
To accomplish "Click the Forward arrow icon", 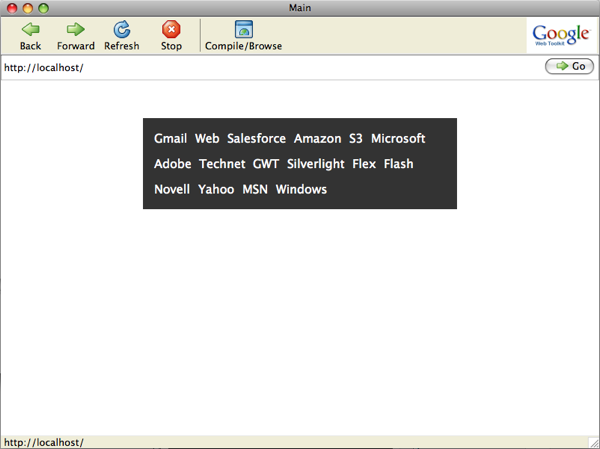I will point(75,29).
